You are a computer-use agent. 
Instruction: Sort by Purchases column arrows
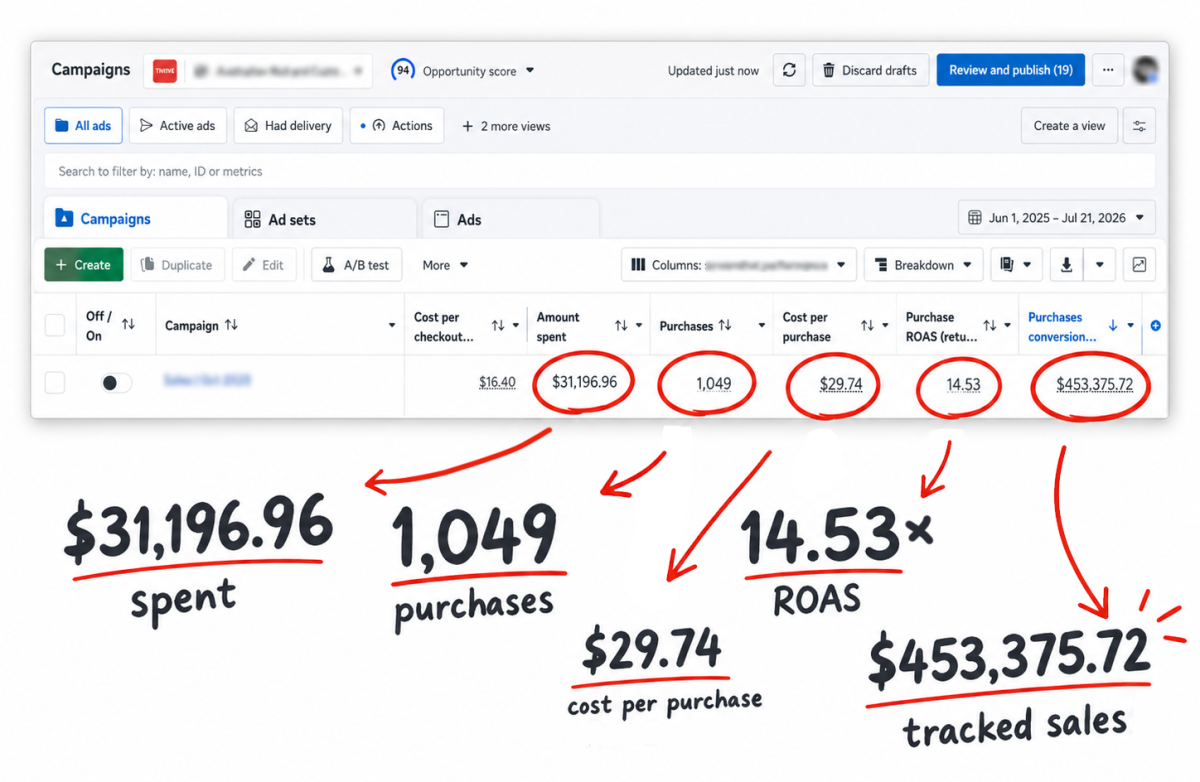pyautogui.click(x=725, y=326)
